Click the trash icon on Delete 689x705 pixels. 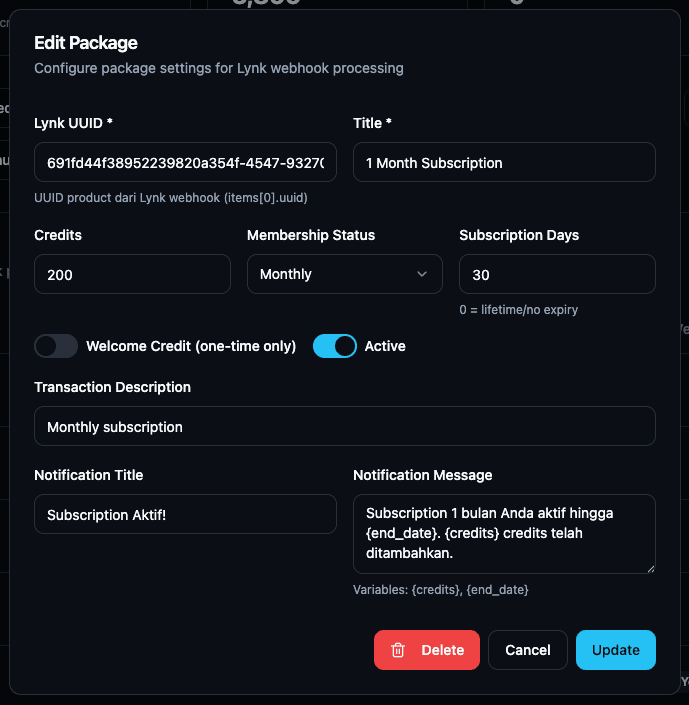click(398, 650)
